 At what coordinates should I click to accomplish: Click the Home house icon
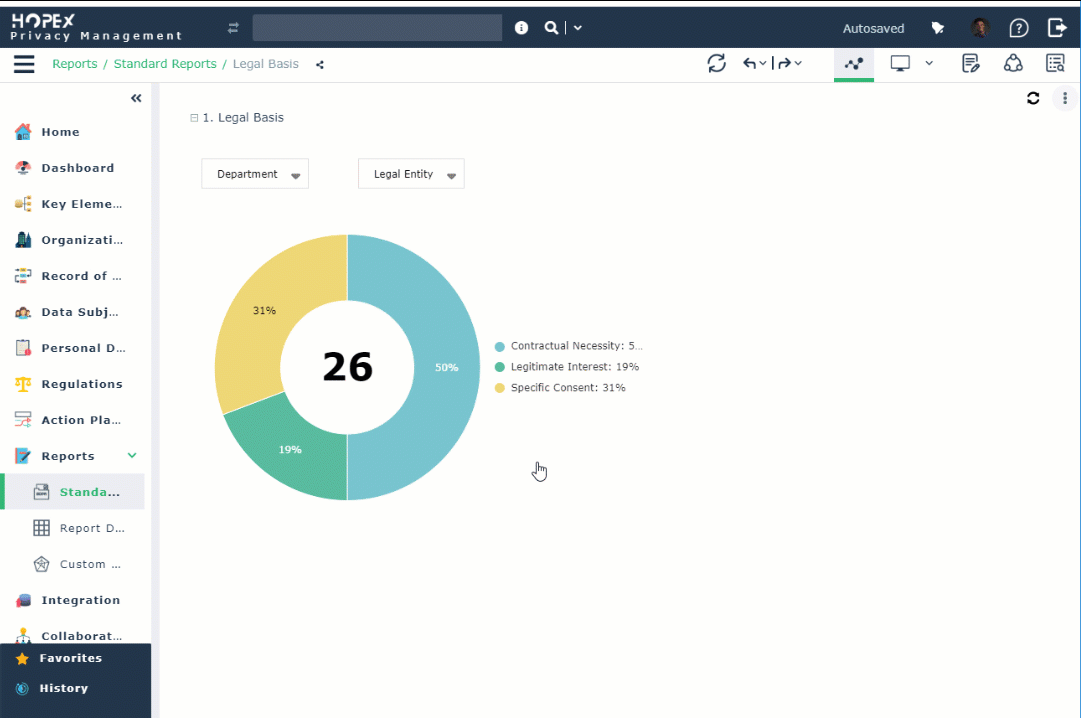(x=23, y=132)
